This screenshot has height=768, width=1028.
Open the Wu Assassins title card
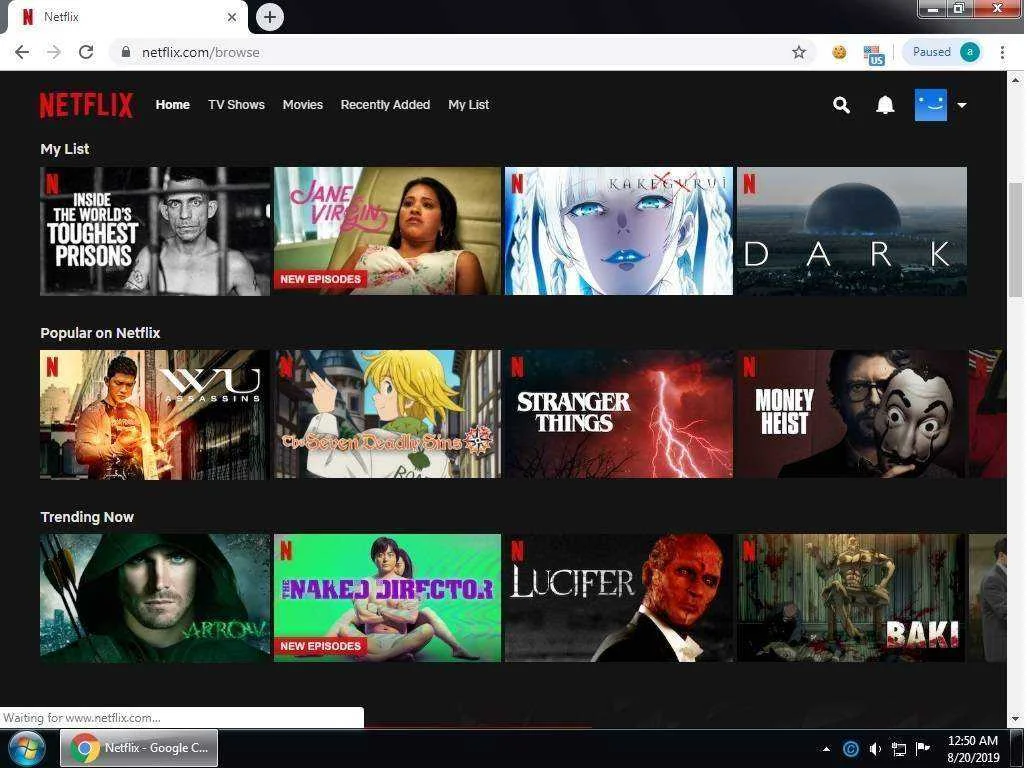(x=155, y=414)
